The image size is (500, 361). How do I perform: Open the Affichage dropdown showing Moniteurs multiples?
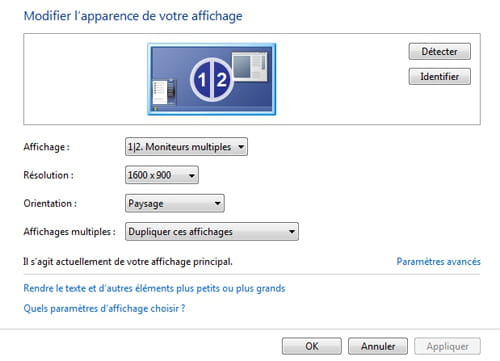point(186,147)
